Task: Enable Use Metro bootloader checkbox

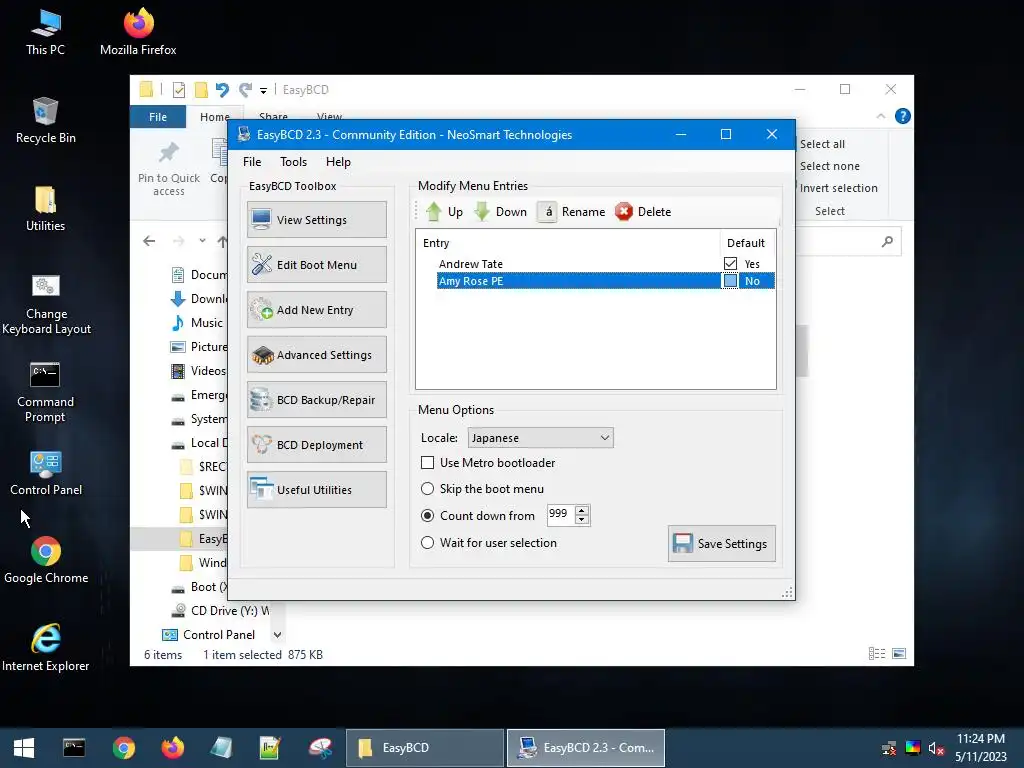Action: 428,462
